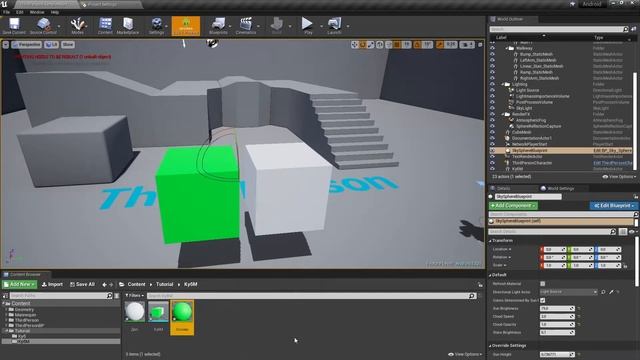640x360 pixels.
Task: Select the Content Browser tab
Action: click(25, 274)
